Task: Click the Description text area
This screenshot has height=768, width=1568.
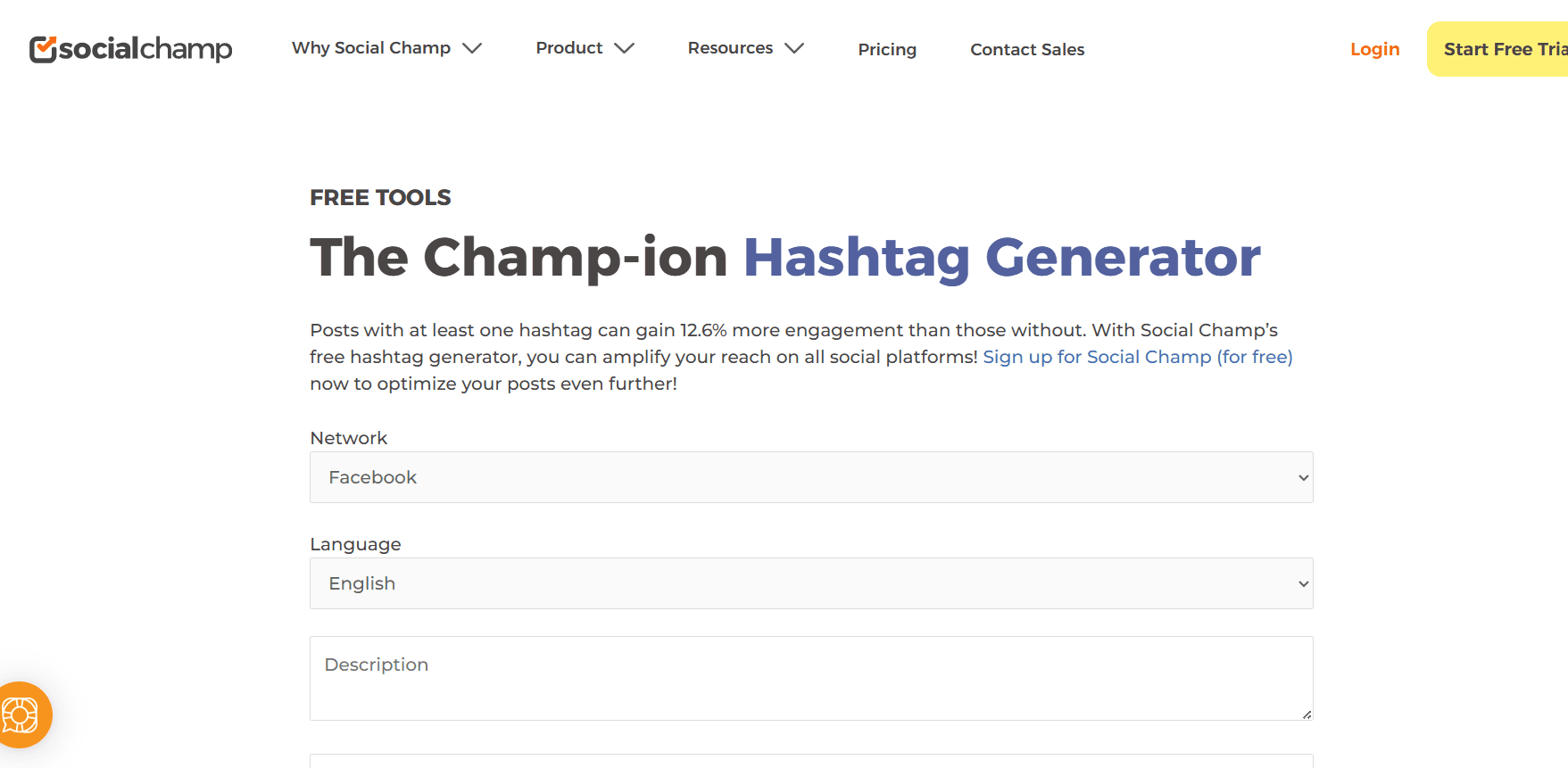Action: (810, 678)
